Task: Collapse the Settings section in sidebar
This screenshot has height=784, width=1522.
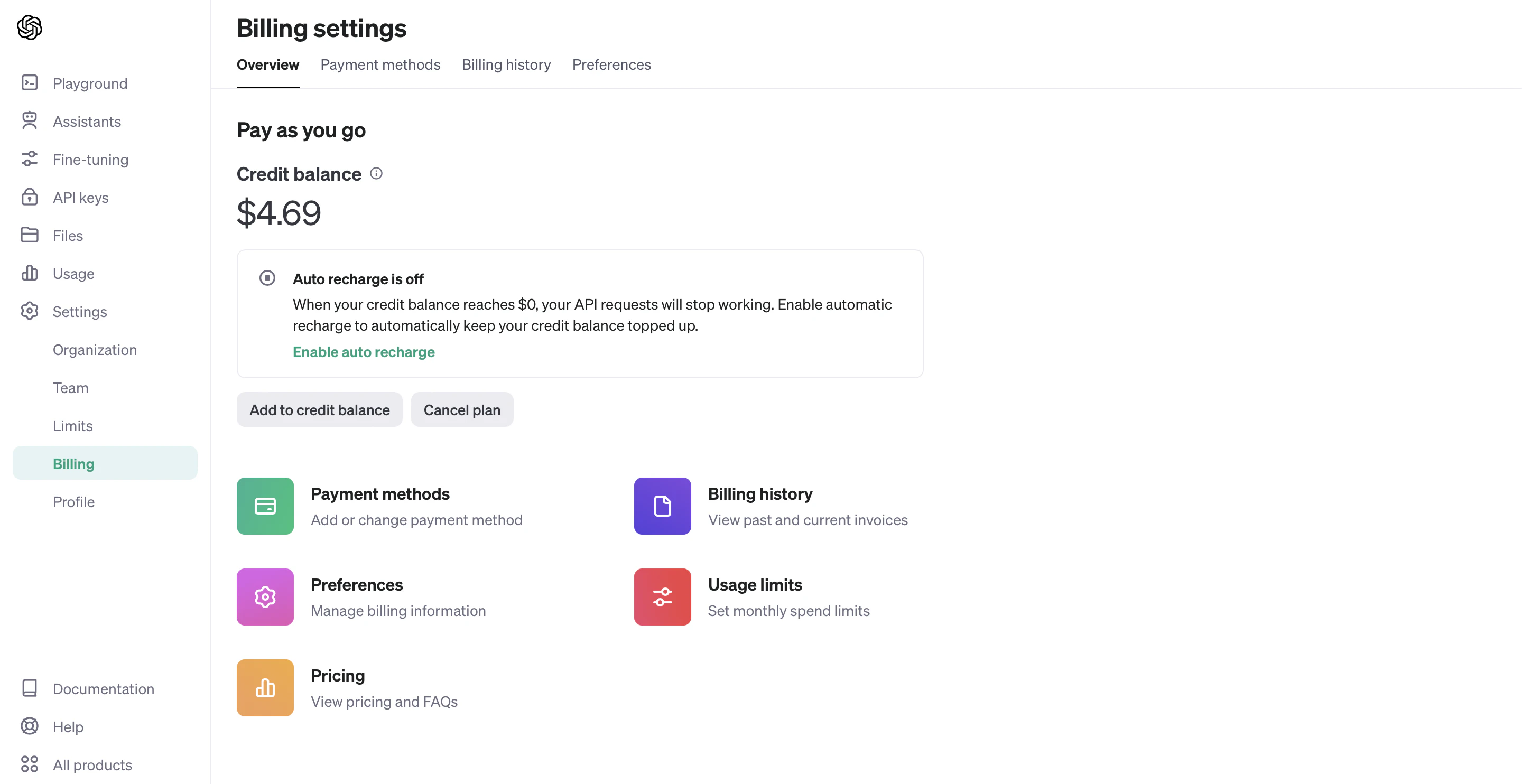Action: tap(80, 311)
